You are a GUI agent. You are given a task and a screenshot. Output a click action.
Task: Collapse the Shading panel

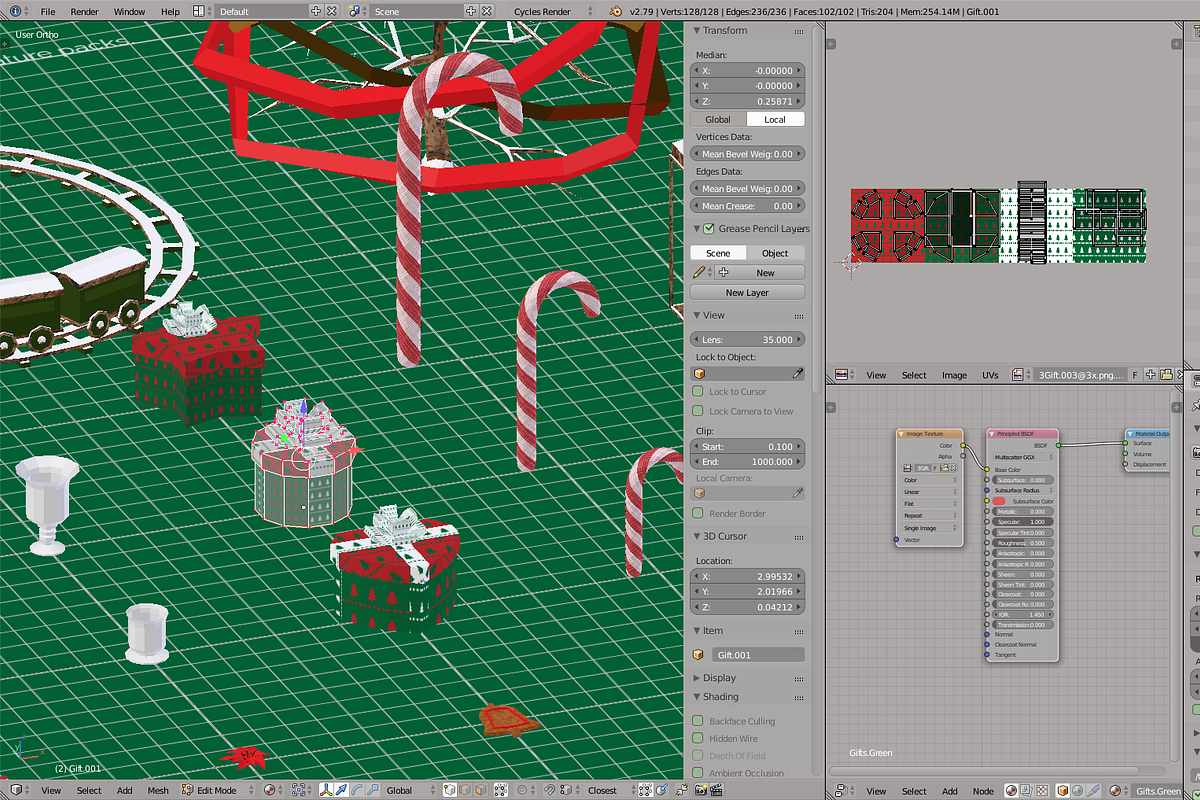coord(698,696)
